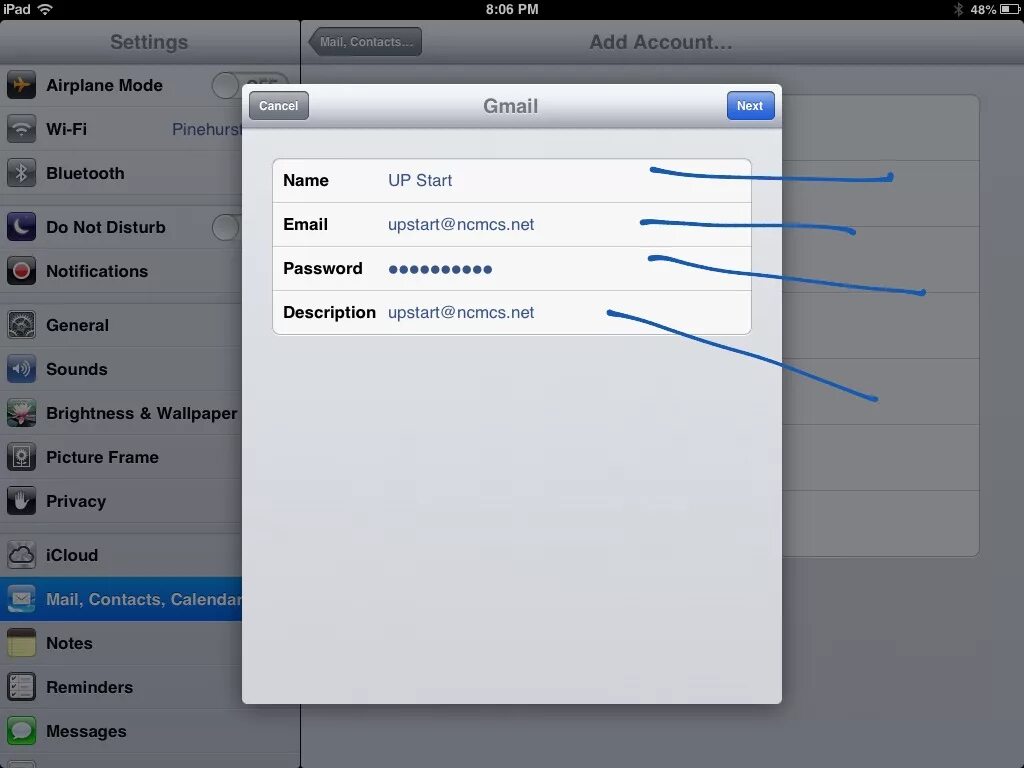Tap the battery indicator in status bar
Screen dimensions: 1024x768
click(x=1010, y=9)
